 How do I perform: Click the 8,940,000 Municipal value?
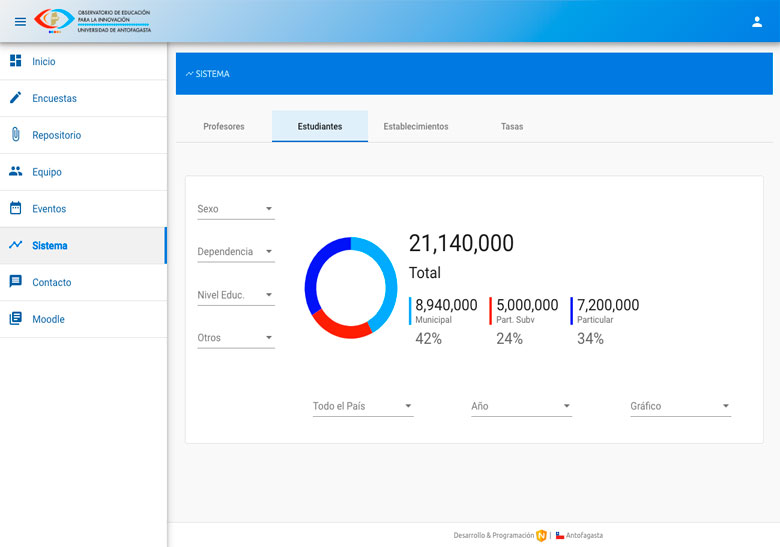pos(446,305)
